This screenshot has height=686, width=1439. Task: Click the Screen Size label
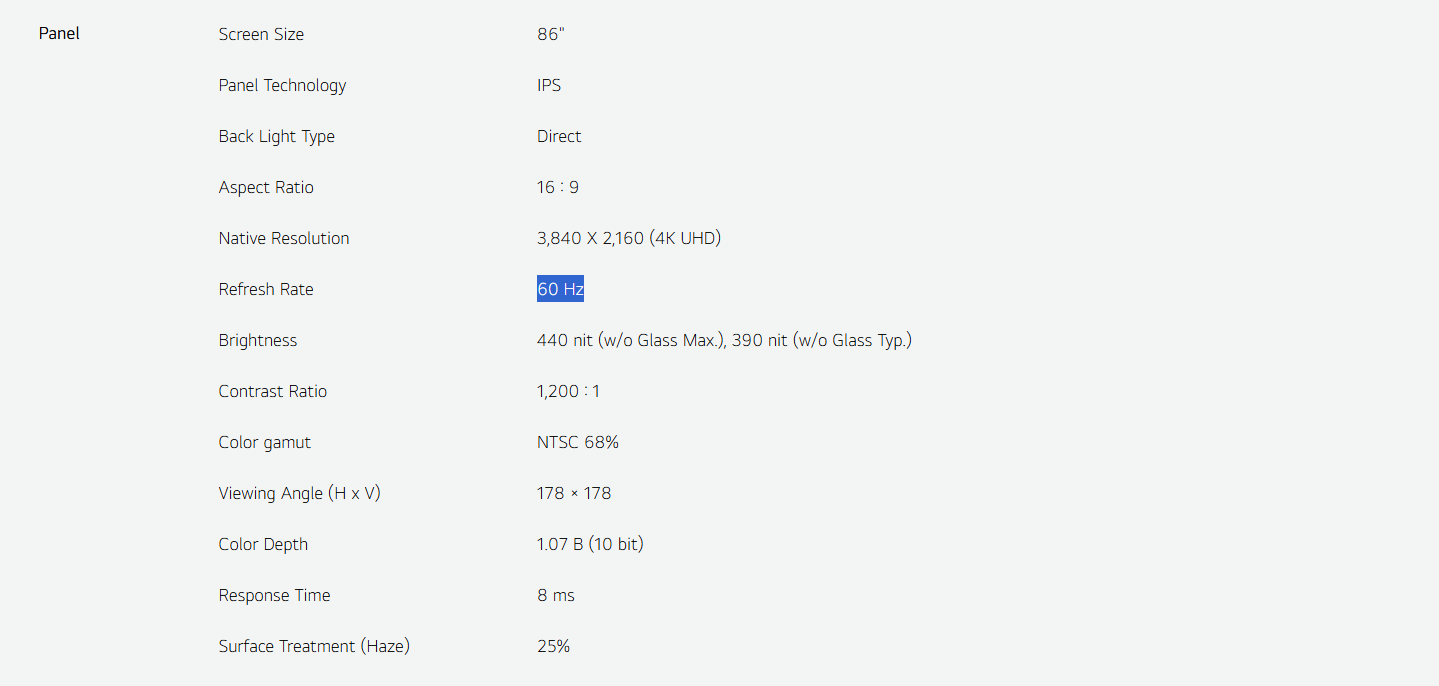(261, 34)
